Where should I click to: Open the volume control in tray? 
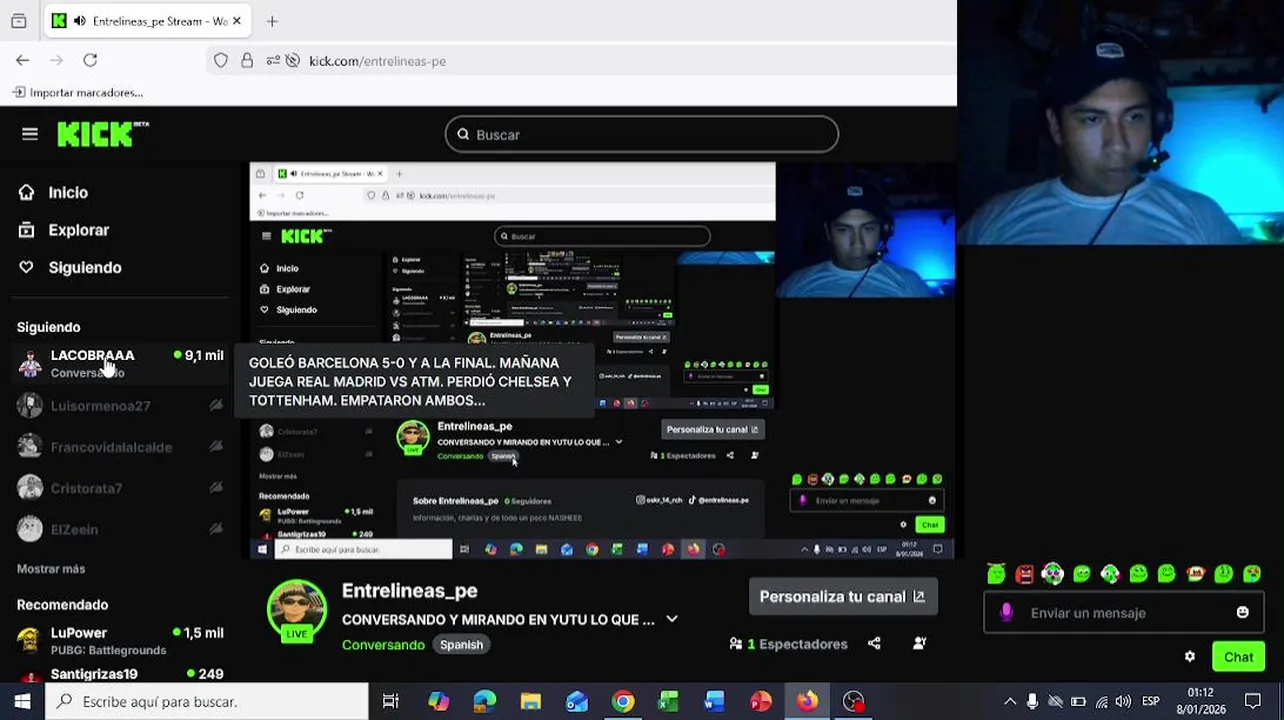tap(1123, 701)
